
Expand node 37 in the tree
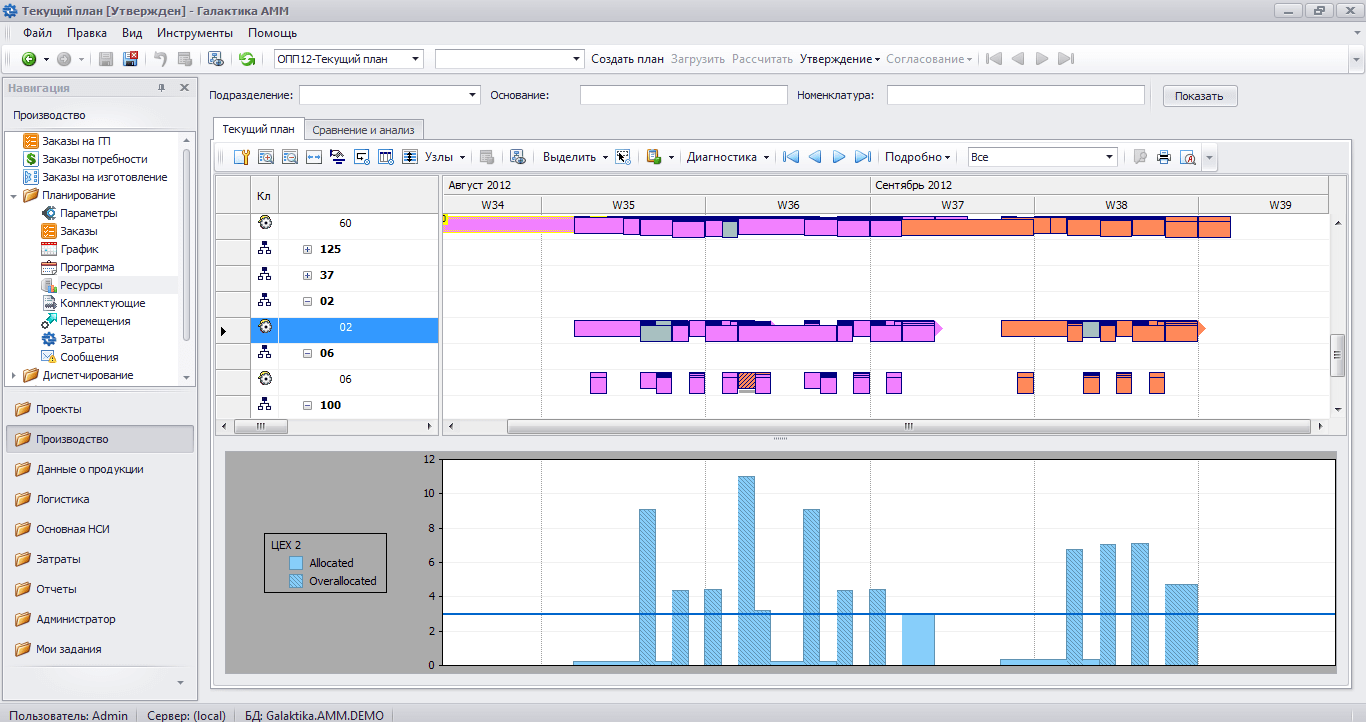[x=308, y=275]
